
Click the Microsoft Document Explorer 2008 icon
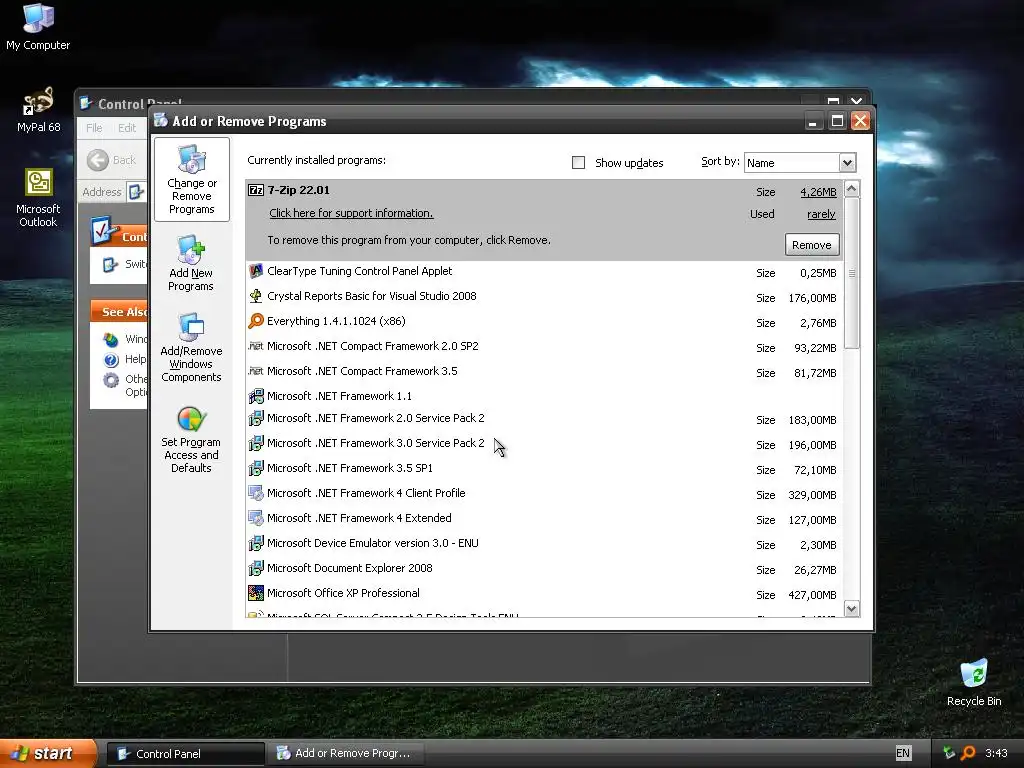256,568
